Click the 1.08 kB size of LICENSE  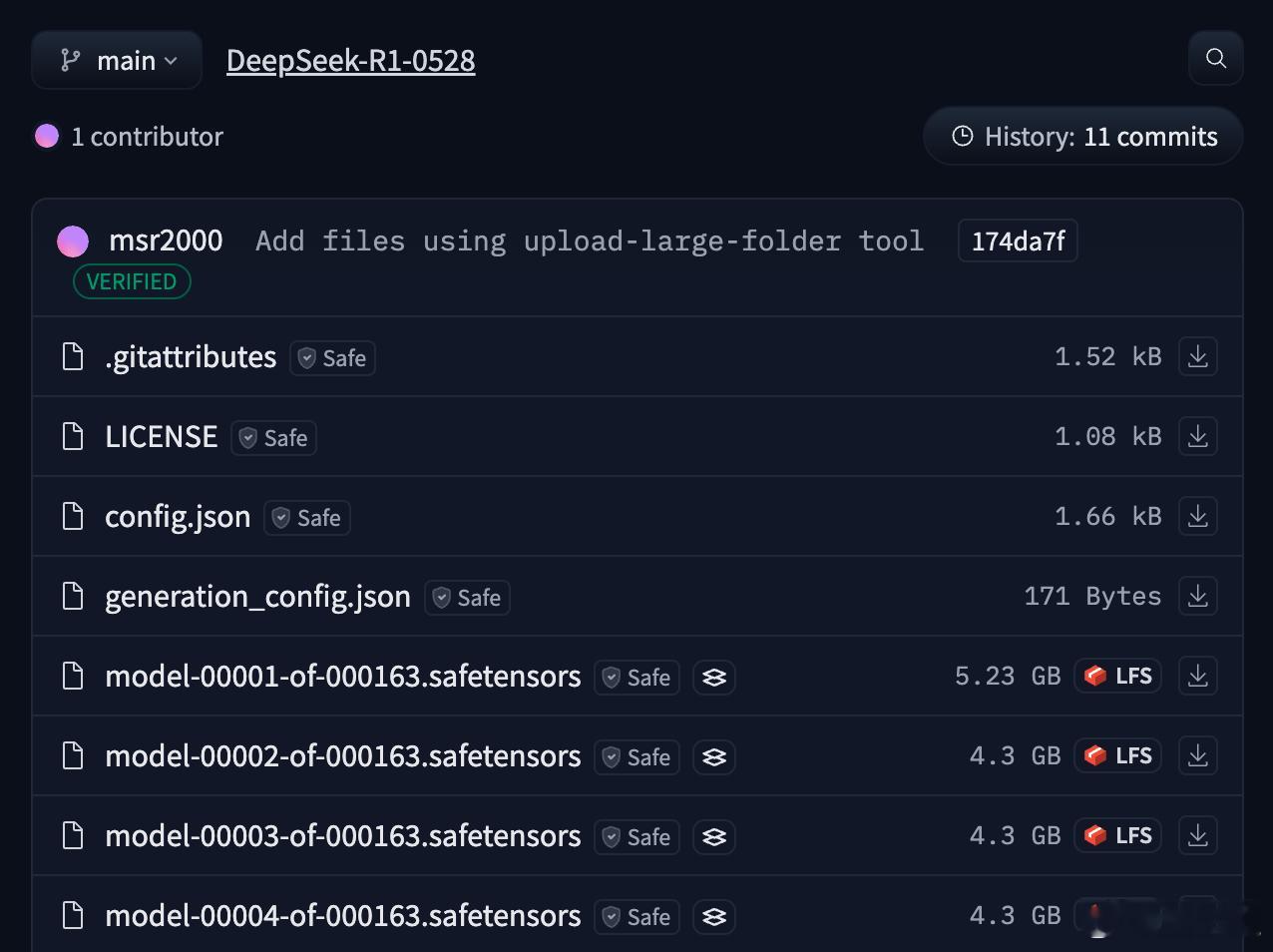coord(1107,436)
